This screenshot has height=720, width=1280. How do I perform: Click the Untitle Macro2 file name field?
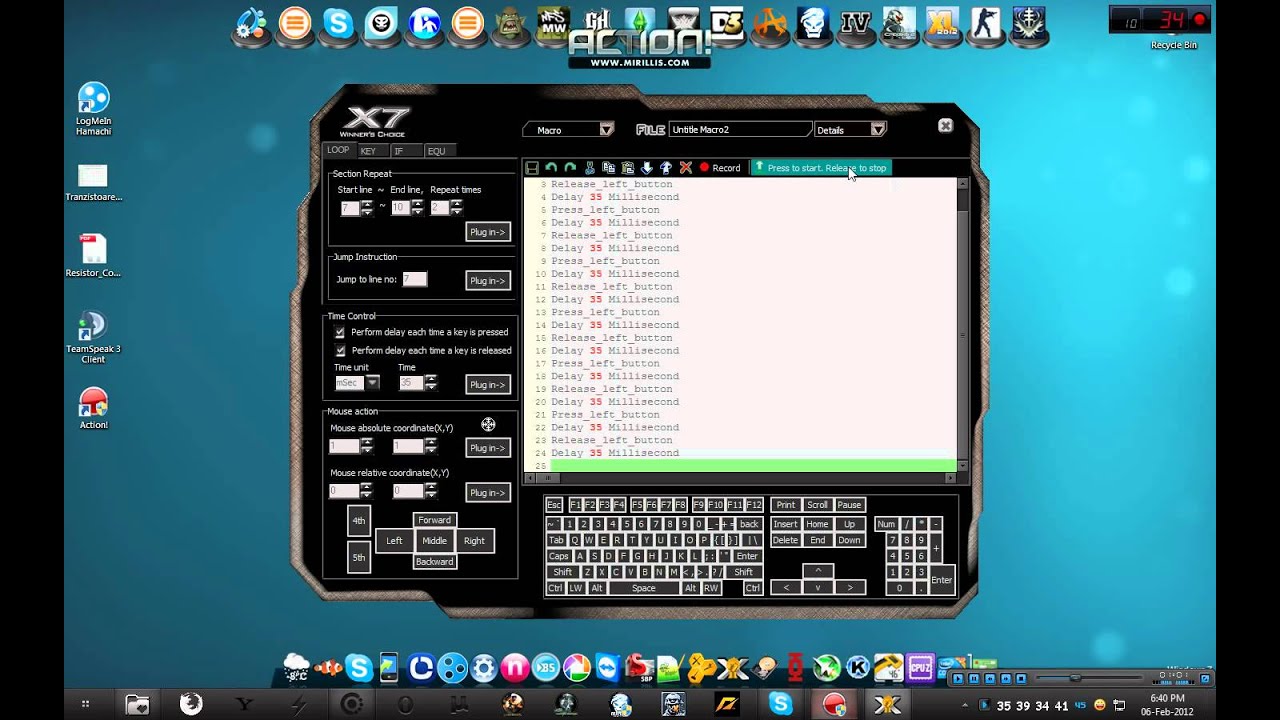pos(739,130)
